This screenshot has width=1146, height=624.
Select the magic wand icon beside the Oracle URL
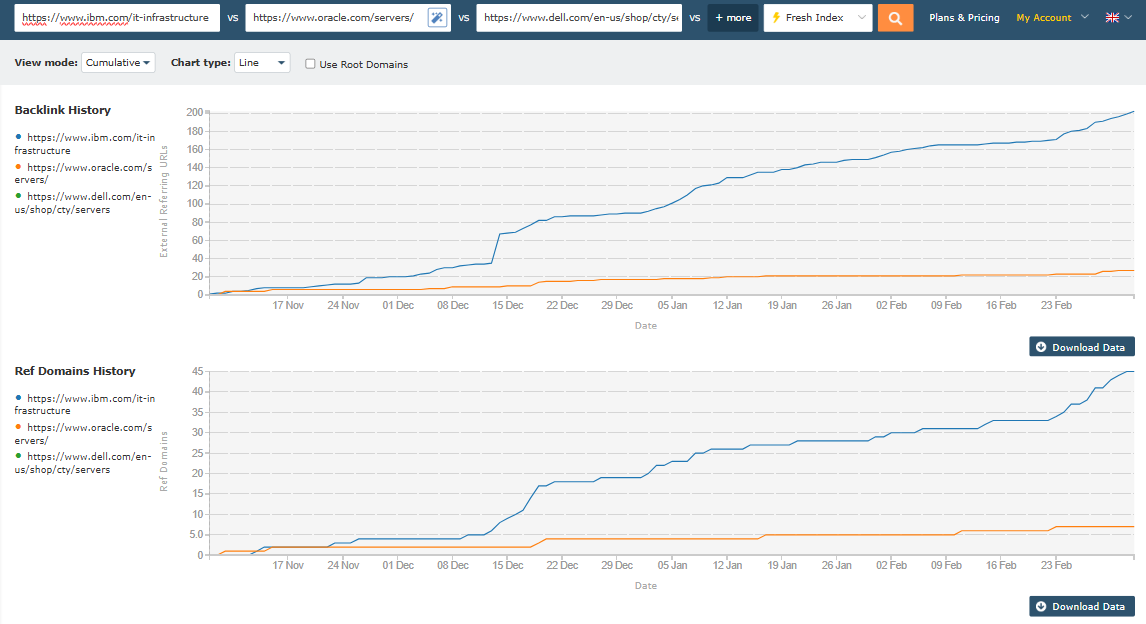(x=437, y=17)
